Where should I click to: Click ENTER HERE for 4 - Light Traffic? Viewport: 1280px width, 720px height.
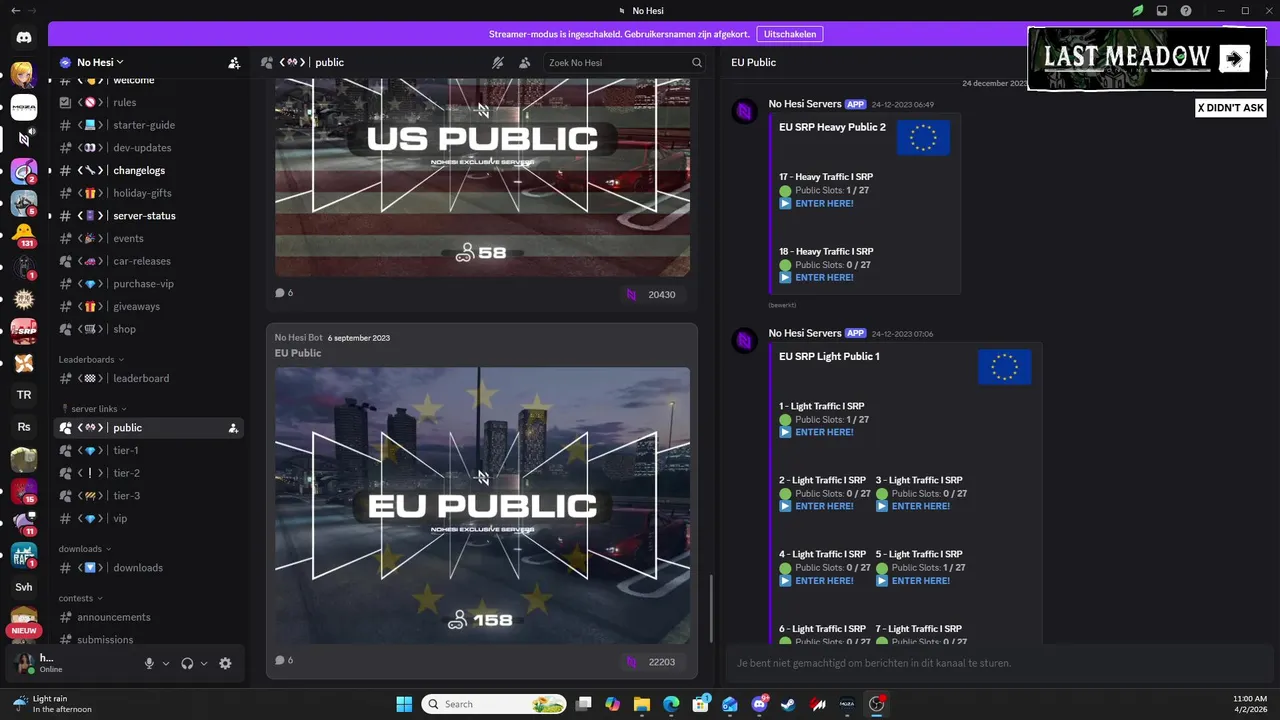coord(824,580)
